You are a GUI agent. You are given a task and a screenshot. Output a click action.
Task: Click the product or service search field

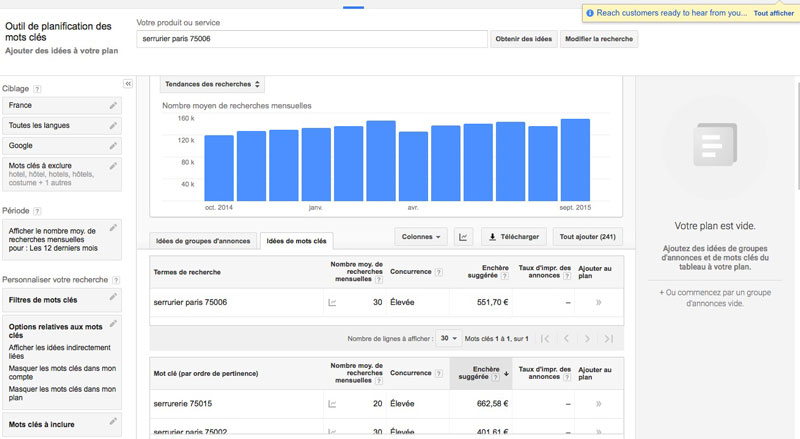310,39
